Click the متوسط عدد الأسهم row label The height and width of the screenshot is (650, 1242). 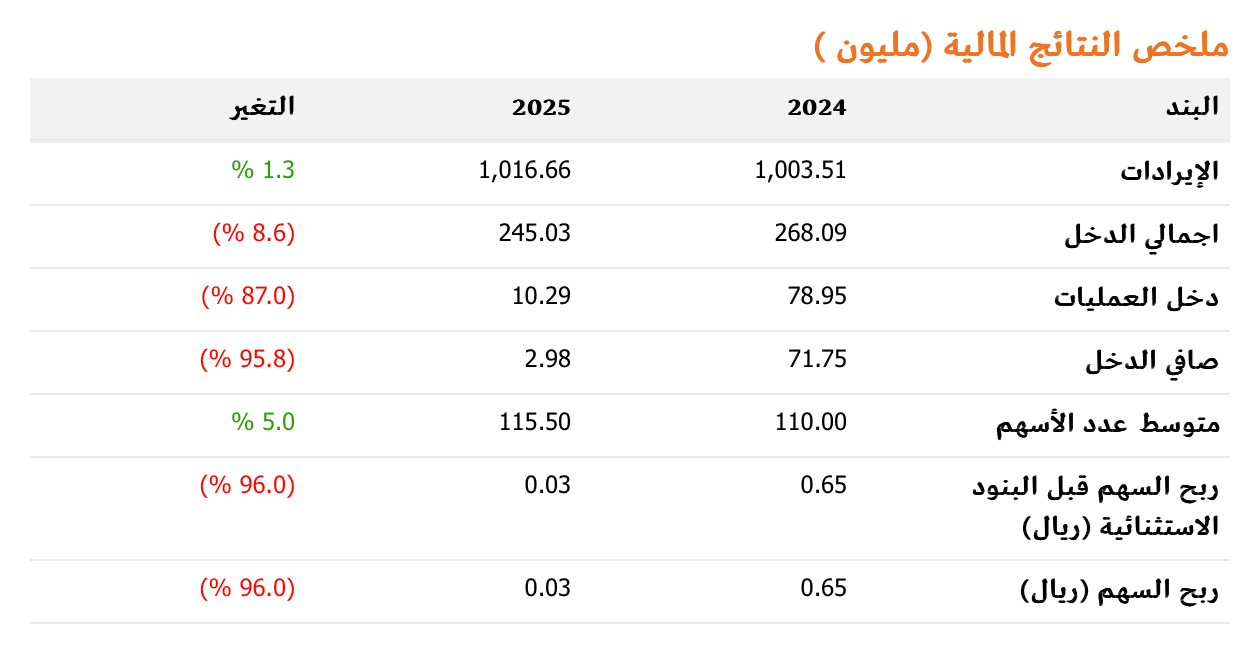point(1108,424)
